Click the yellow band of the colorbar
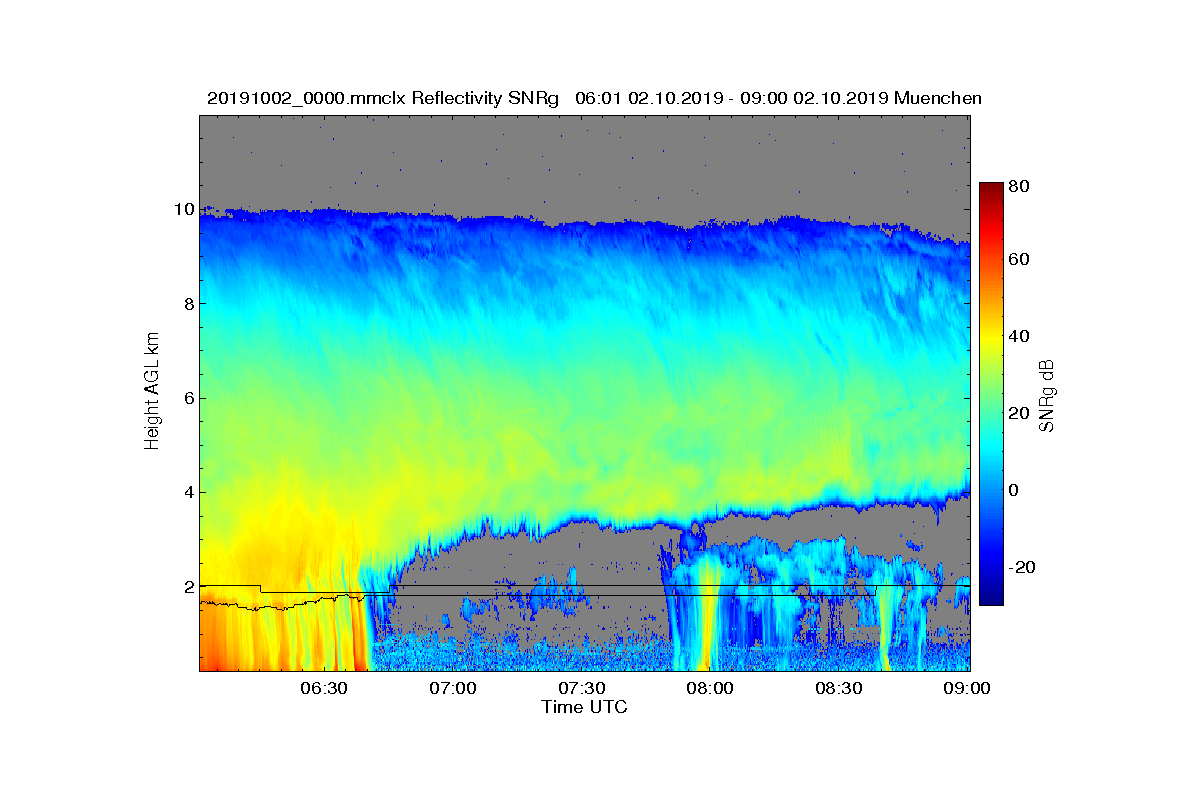This screenshot has width=1200, height=800. 991,340
